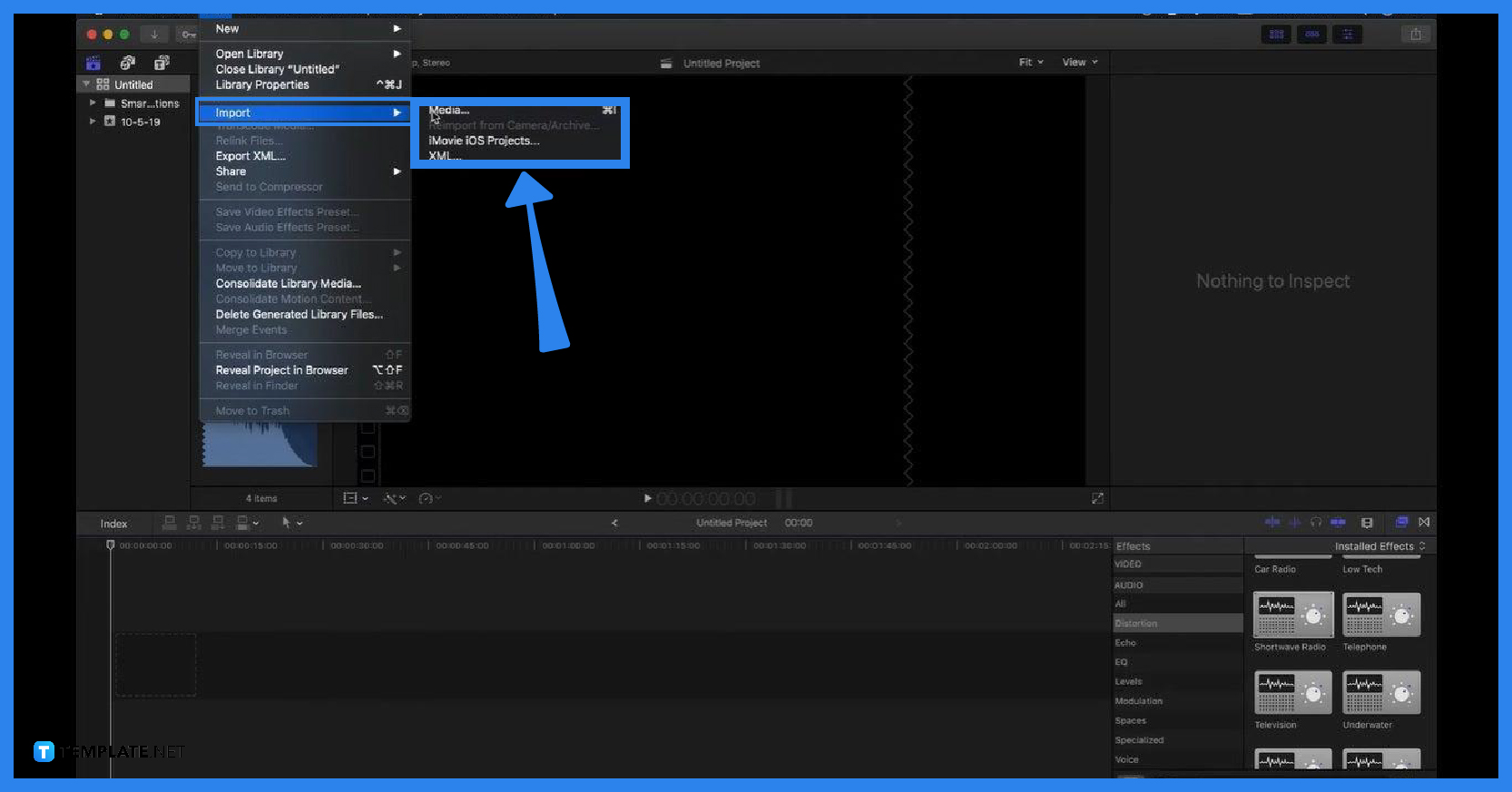Viewport: 1512px width, 792px height.
Task: Select the Distortion effects category
Action: pyautogui.click(x=1178, y=623)
